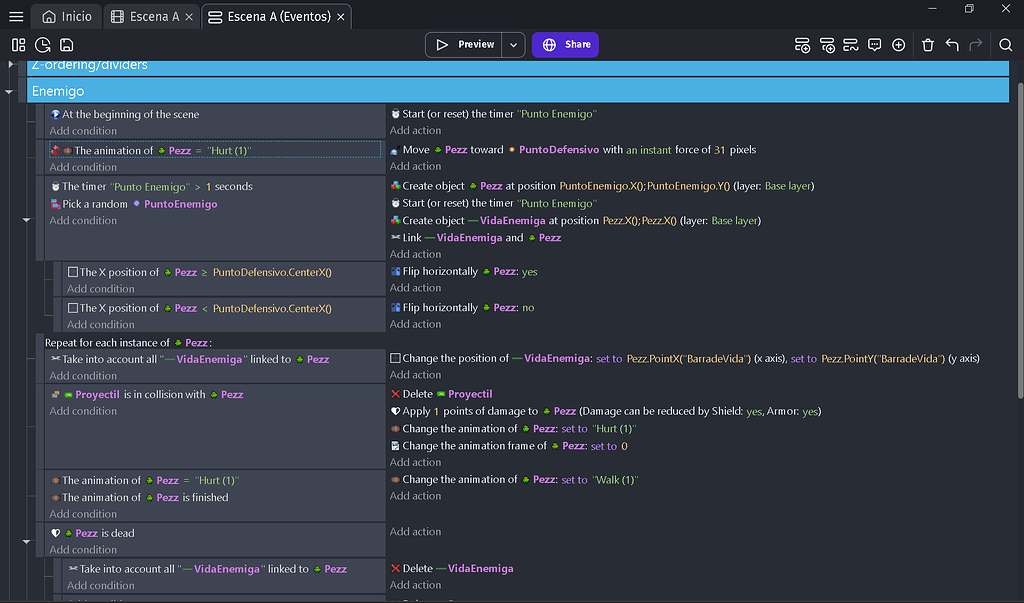Open the version history clock icon
This screenshot has height=603, width=1024.
coord(42,44)
